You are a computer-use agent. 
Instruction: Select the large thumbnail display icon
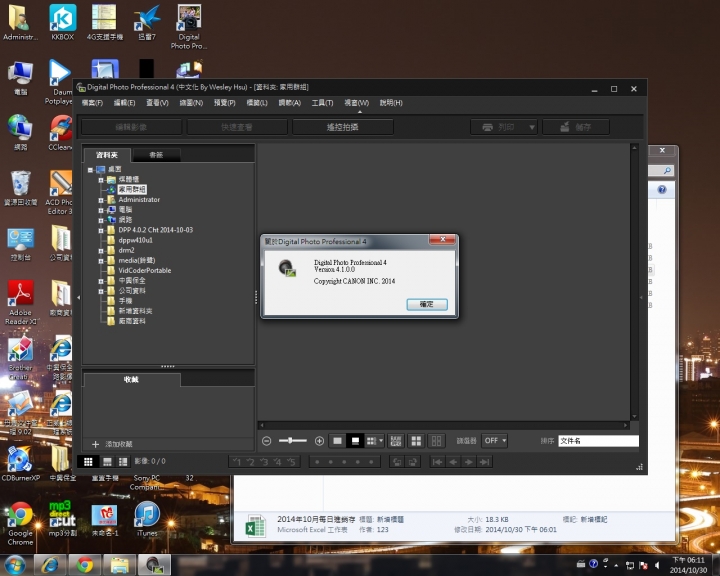tap(338, 441)
